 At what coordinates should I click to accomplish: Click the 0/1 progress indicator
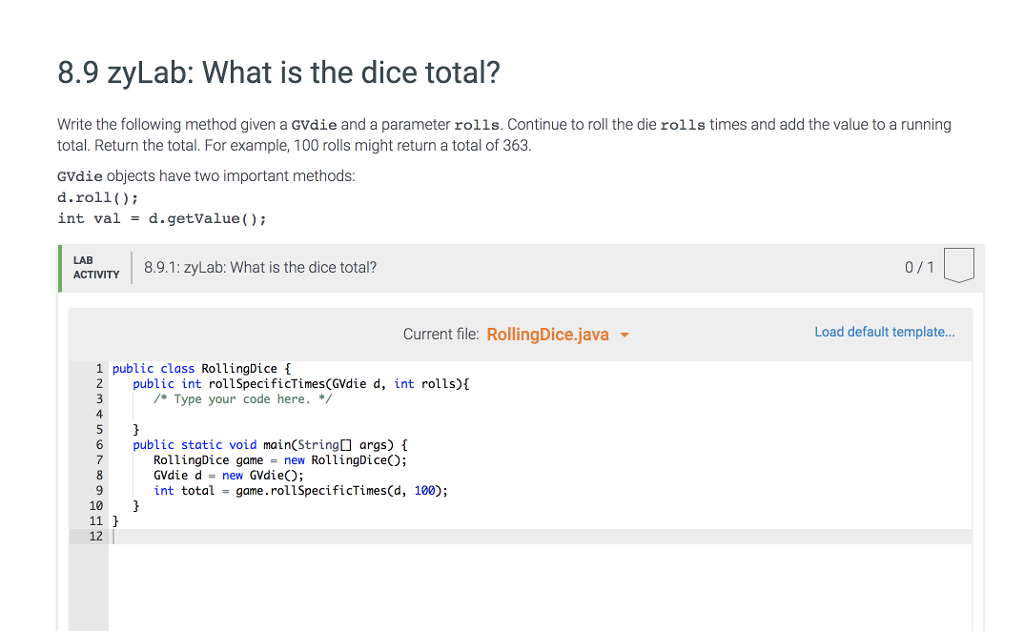918,267
